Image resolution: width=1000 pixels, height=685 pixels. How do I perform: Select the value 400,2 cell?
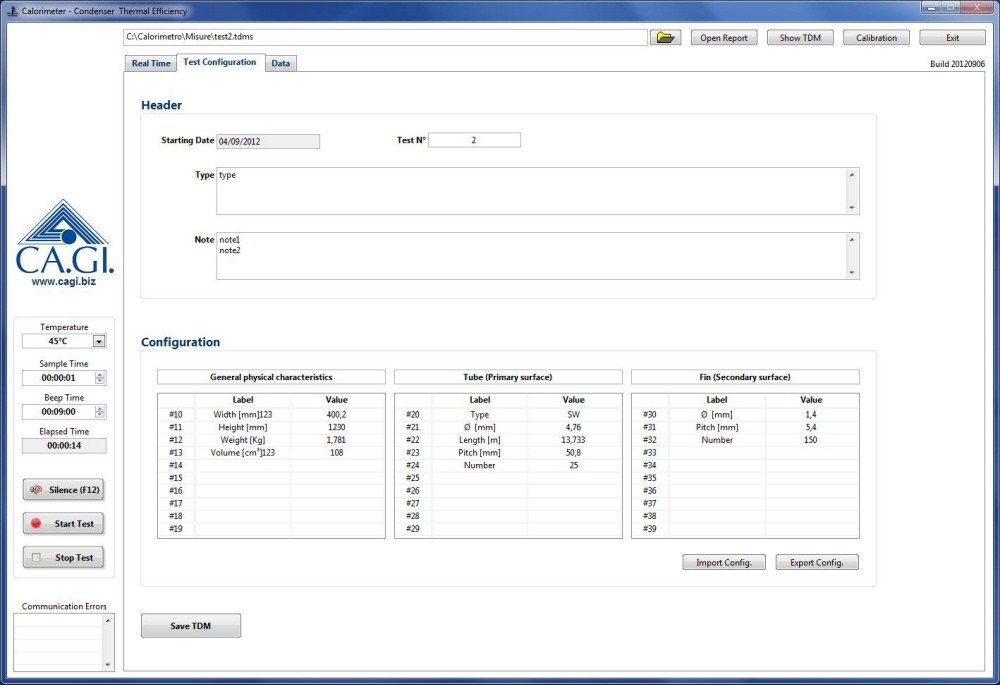336,415
